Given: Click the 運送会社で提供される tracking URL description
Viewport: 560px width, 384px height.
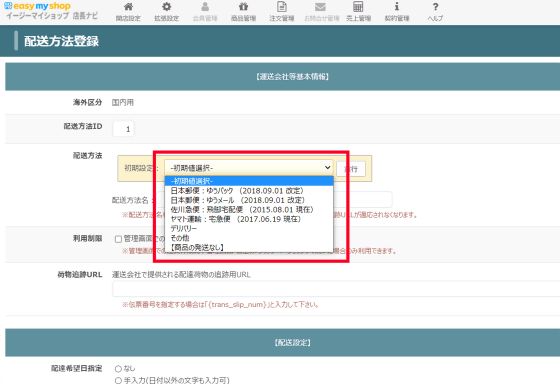Looking at the screenshot, I should [x=181, y=275].
